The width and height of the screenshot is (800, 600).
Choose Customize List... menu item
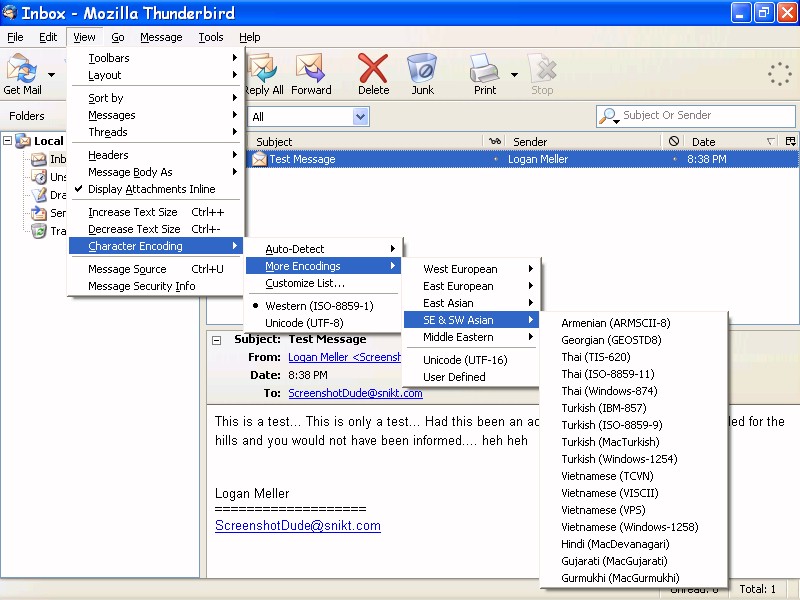tap(323, 283)
